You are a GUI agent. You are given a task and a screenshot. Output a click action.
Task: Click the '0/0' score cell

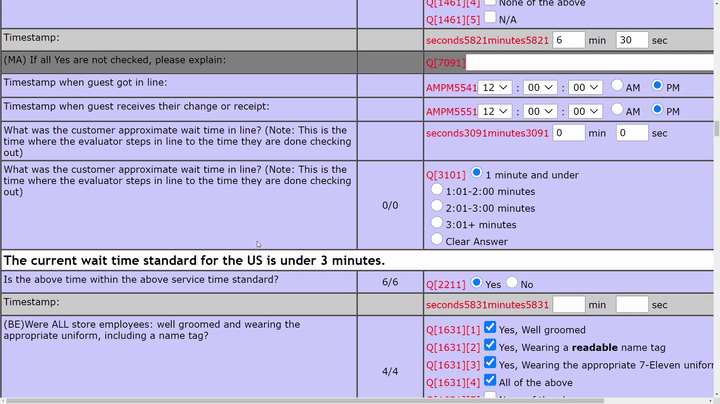click(x=390, y=205)
